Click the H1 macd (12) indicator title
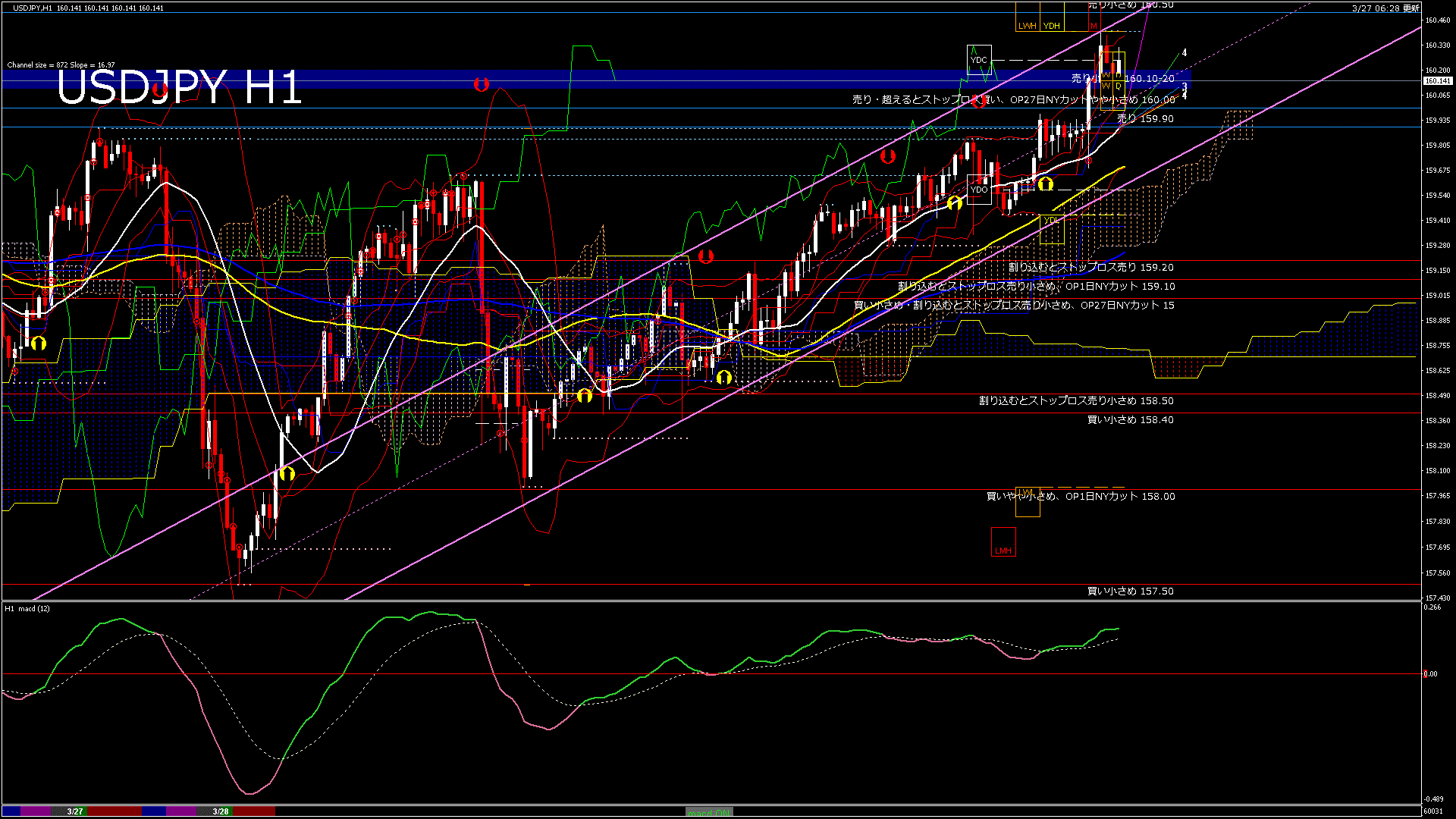 pos(28,608)
